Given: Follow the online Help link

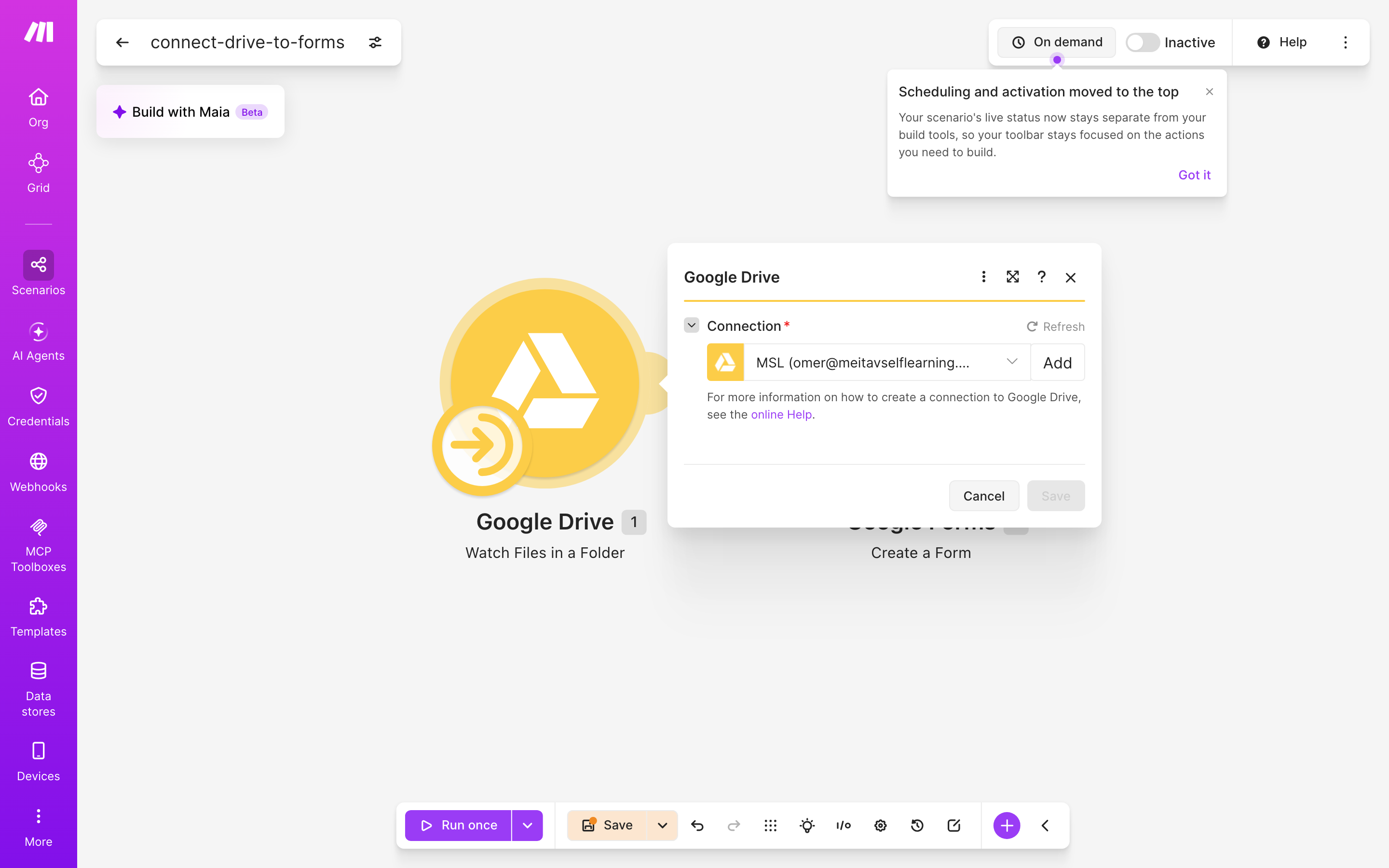Looking at the screenshot, I should [x=781, y=415].
